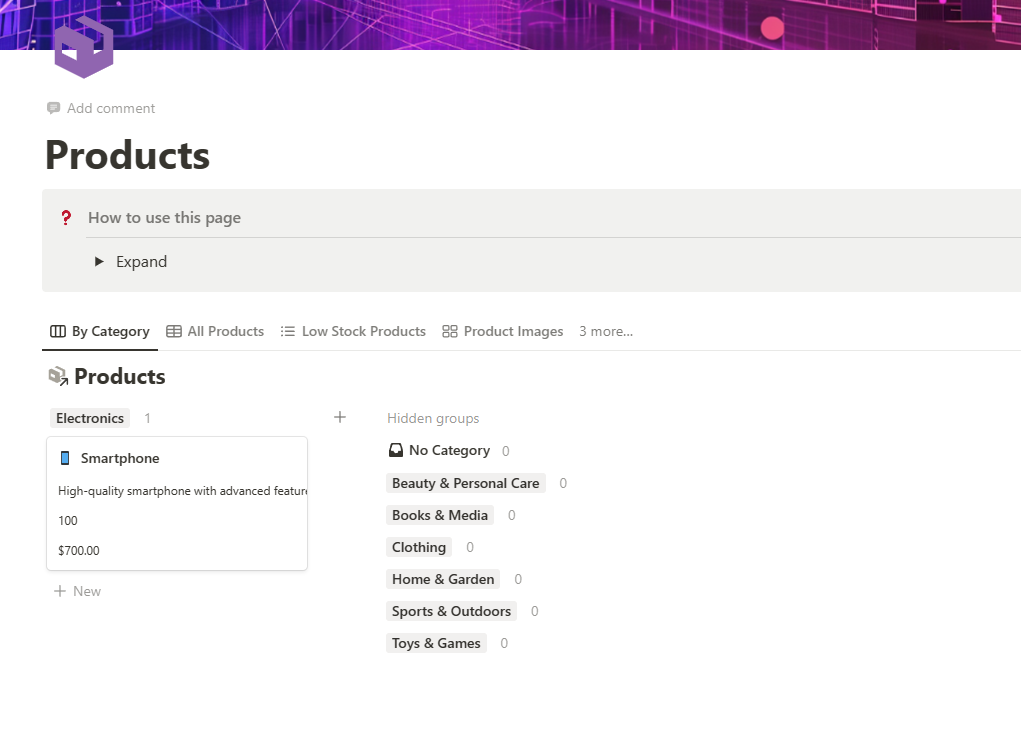1021x731 pixels.
Task: Click the Add comment speech bubble icon
Action: 54,108
